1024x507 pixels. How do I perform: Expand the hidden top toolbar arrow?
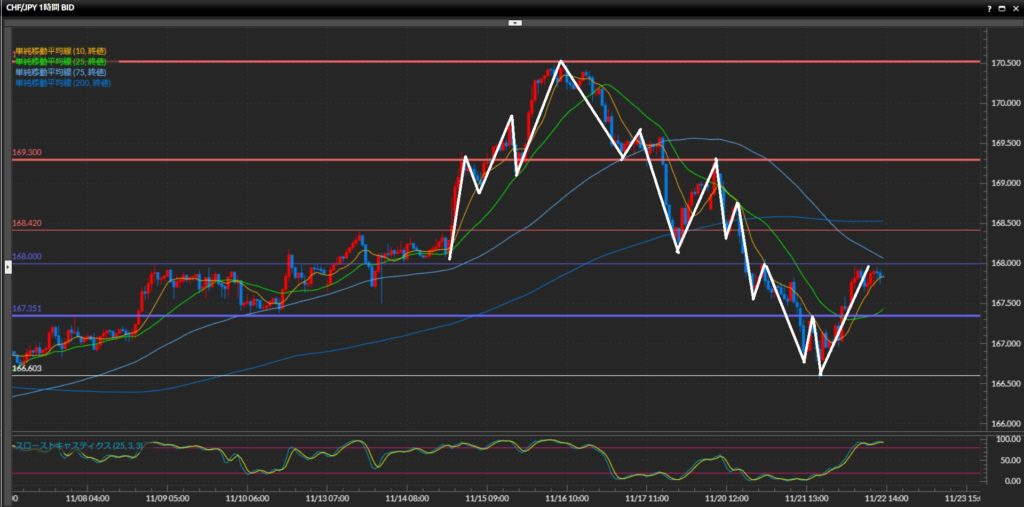[x=514, y=21]
